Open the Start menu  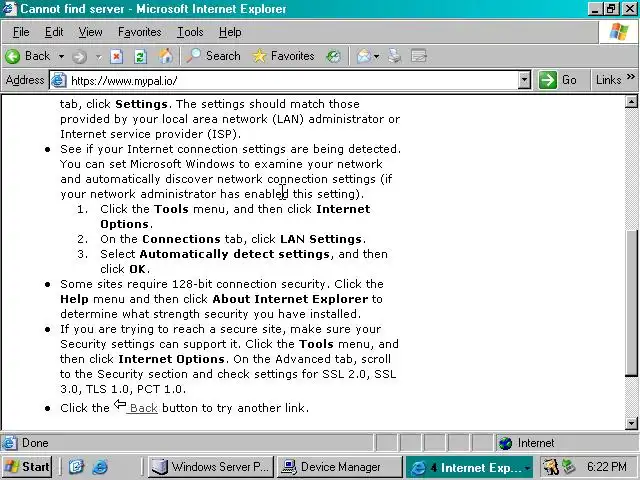[x=27, y=467]
